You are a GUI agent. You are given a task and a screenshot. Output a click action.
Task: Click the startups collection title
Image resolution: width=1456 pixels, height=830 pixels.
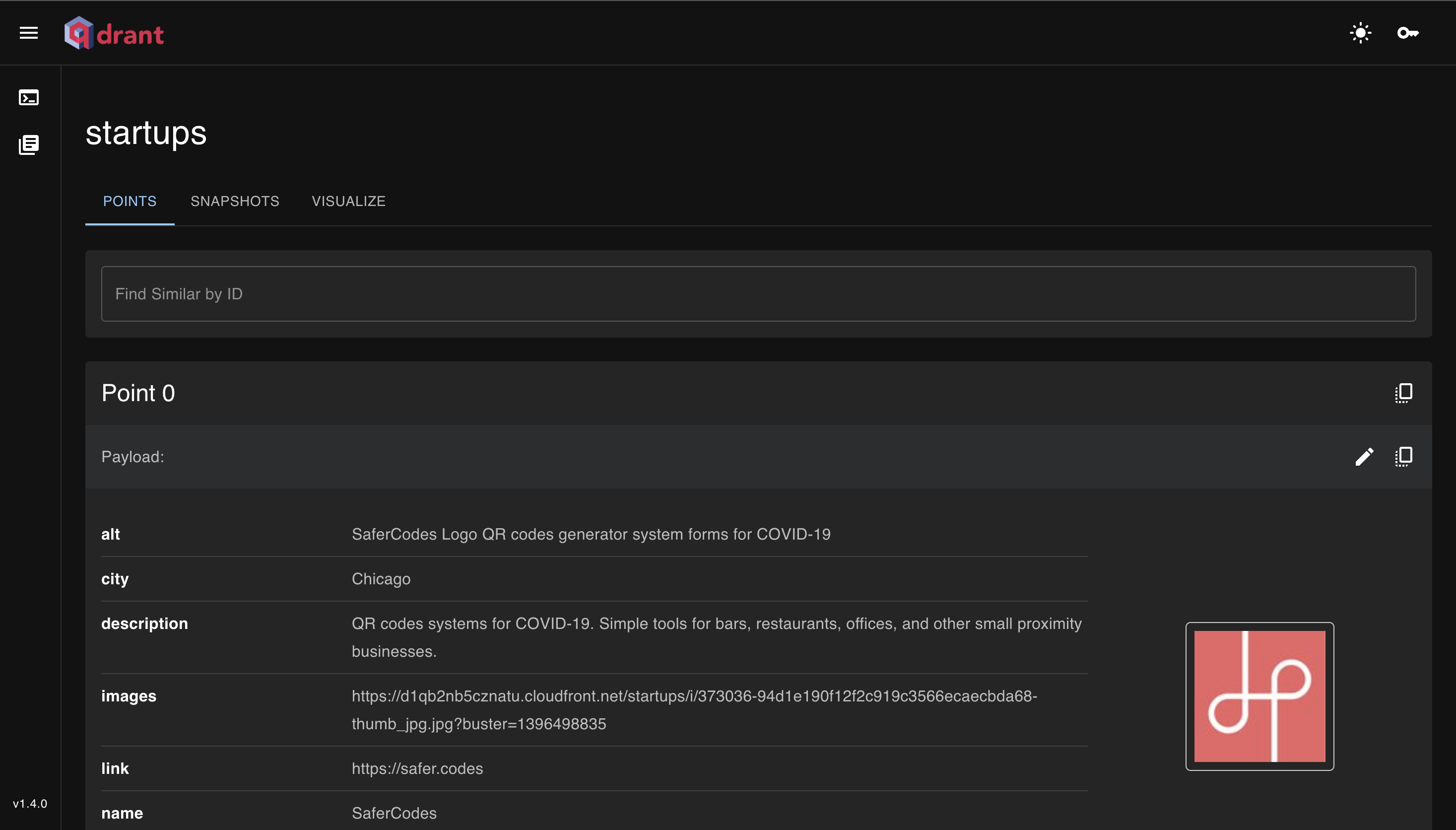[x=146, y=134]
